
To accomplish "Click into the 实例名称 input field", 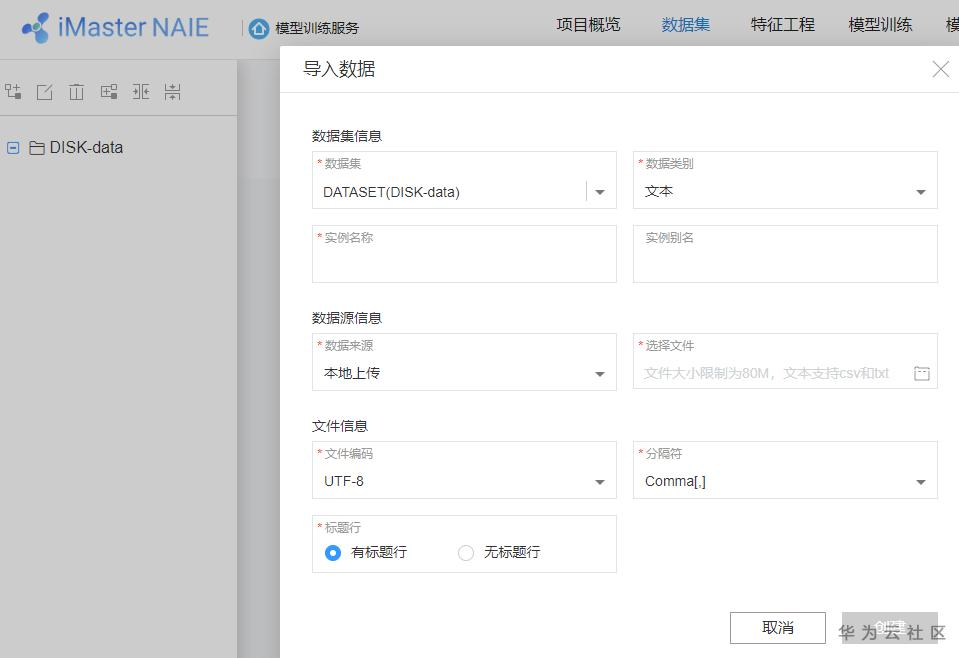I will 464,263.
